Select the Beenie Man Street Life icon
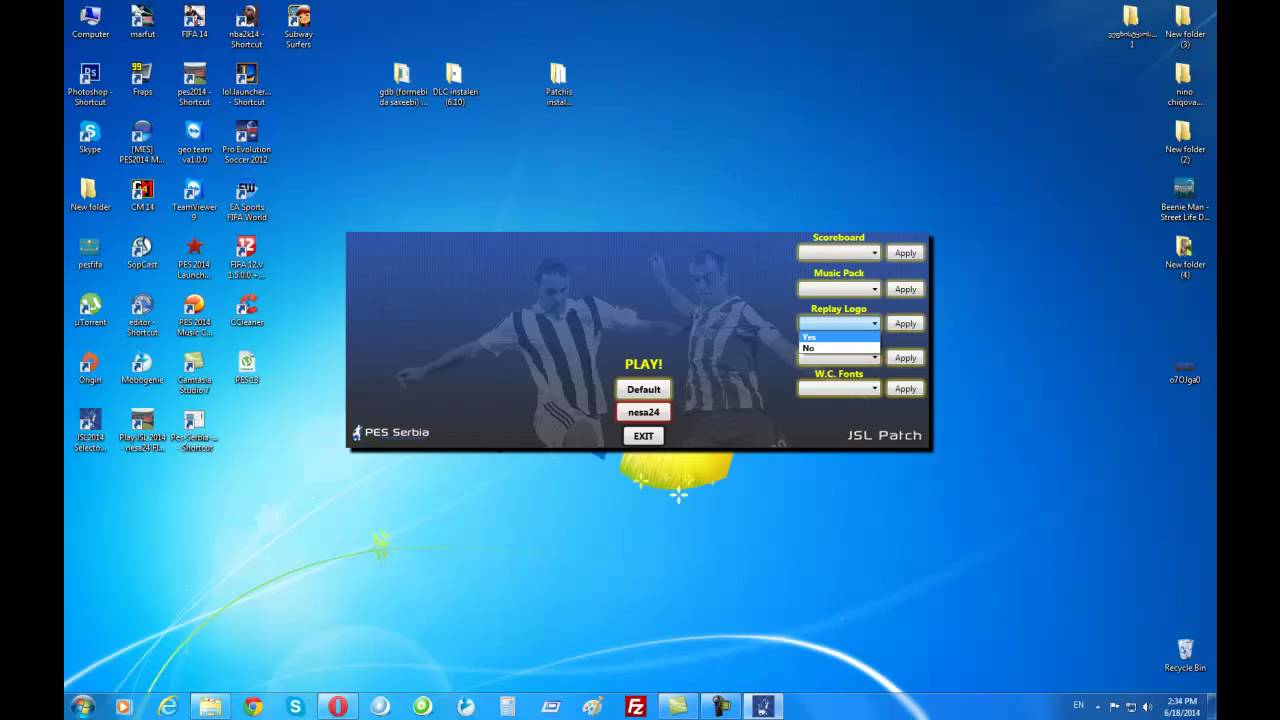The height and width of the screenshot is (720, 1280). [x=1184, y=200]
